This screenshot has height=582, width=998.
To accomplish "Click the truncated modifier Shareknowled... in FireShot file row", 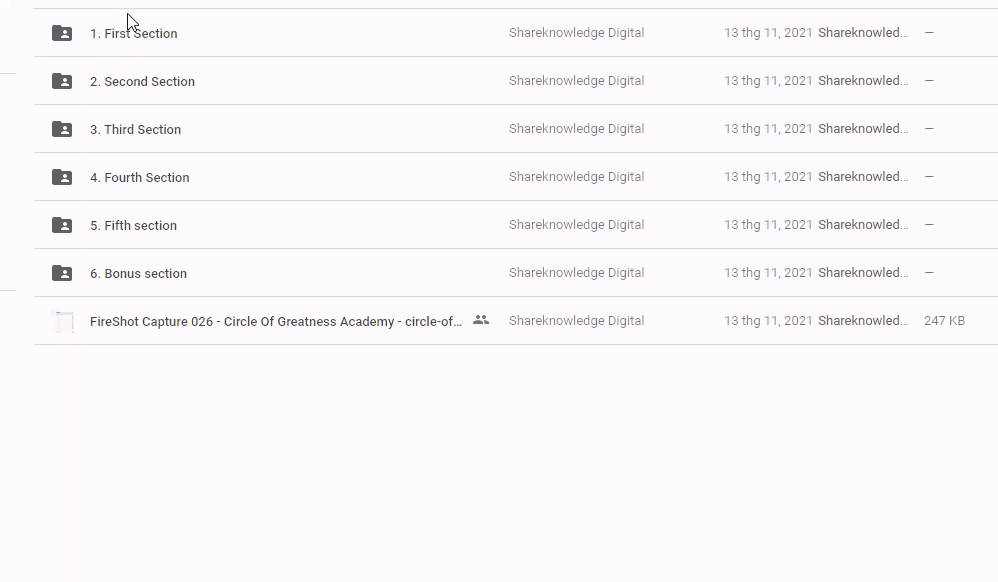I will point(863,321).
